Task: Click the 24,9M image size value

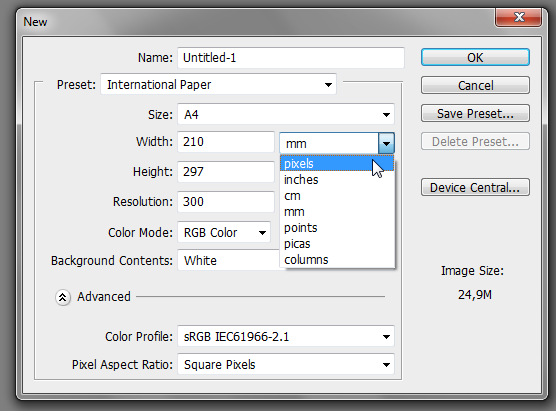Action: [475, 295]
